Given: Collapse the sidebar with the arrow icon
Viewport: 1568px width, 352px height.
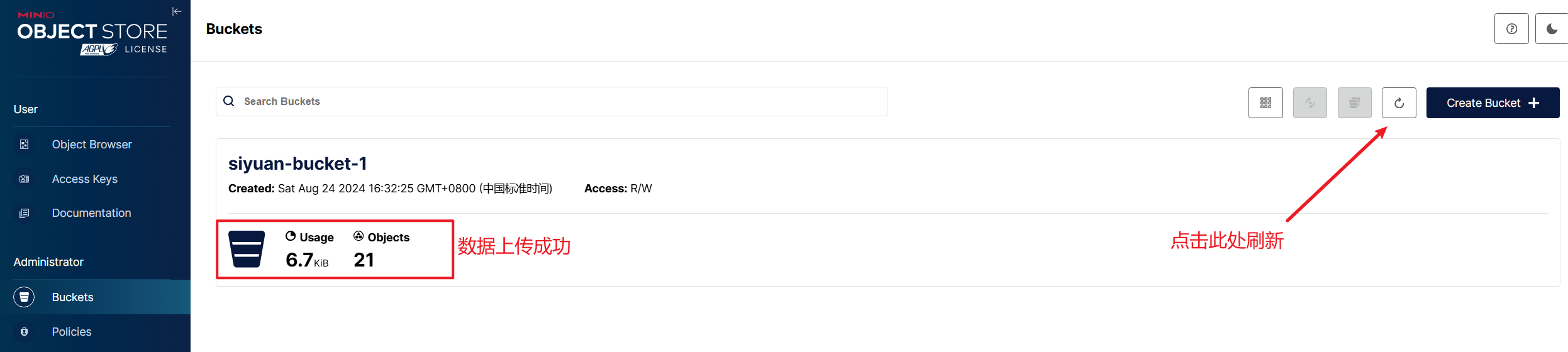Looking at the screenshot, I should coord(177,11).
